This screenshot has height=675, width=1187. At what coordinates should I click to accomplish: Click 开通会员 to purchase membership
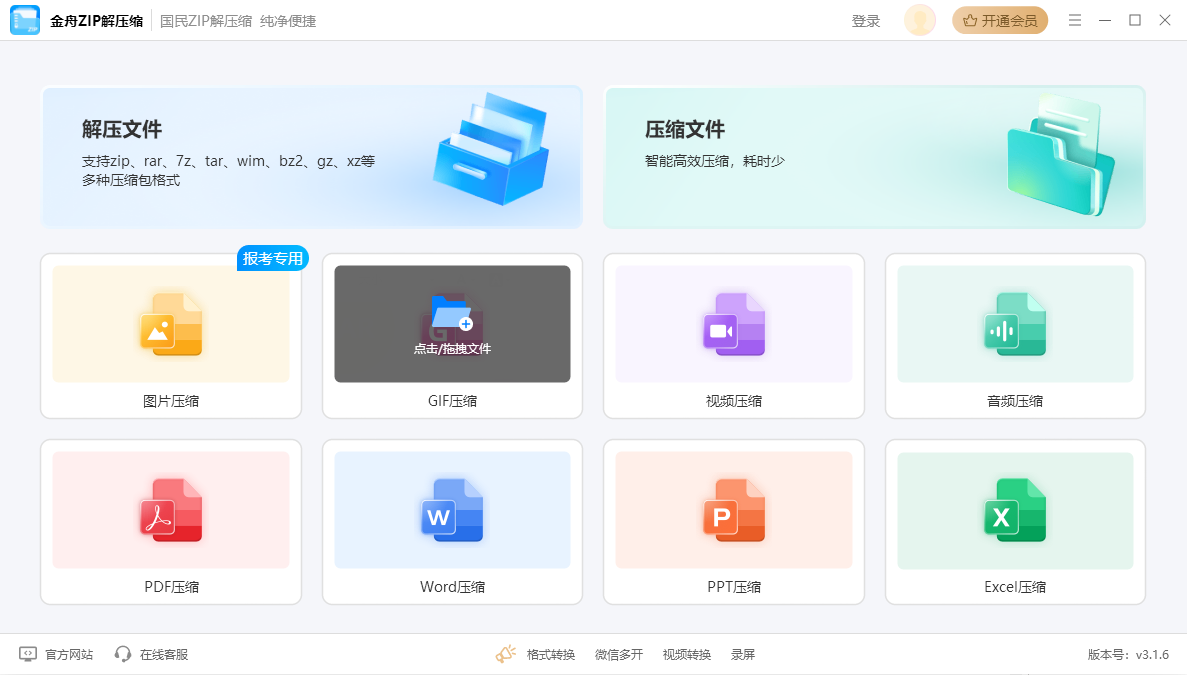coord(1000,20)
